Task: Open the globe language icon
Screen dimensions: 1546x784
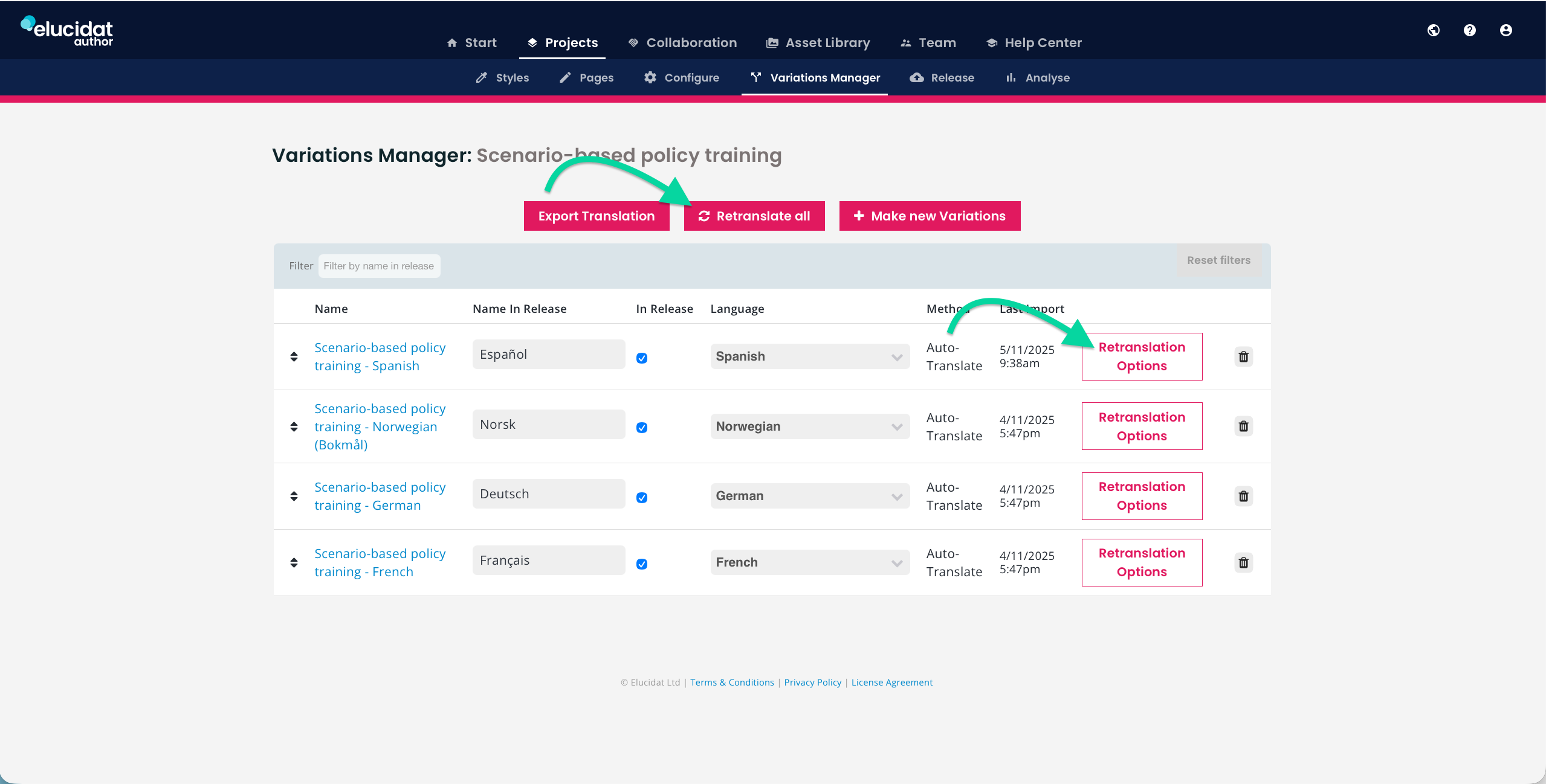Action: click(x=1434, y=30)
